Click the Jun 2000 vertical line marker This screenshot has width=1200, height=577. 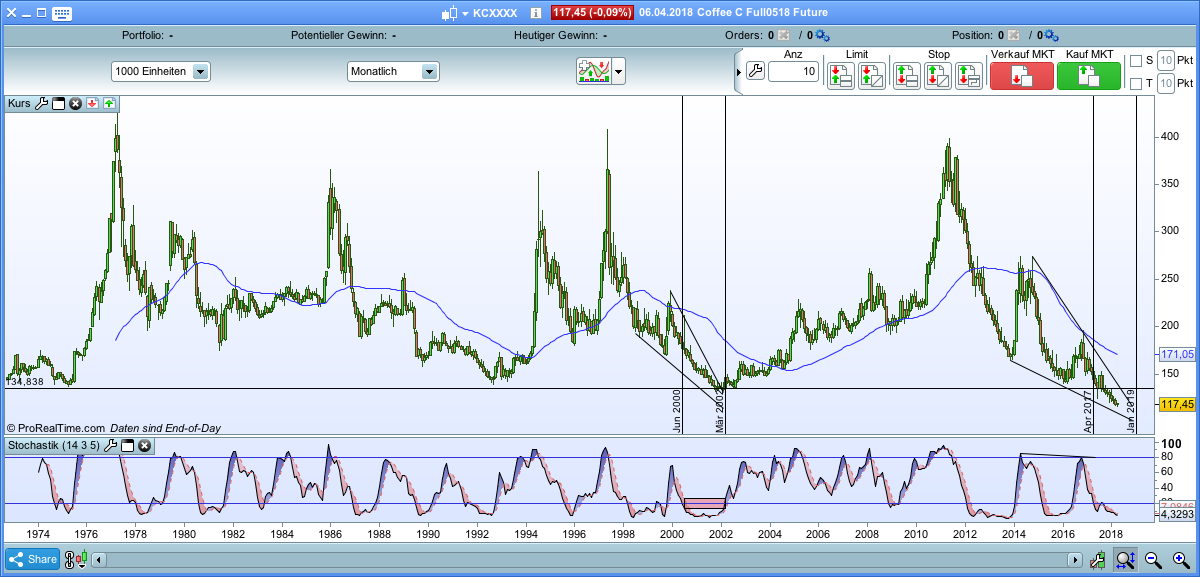[x=677, y=411]
